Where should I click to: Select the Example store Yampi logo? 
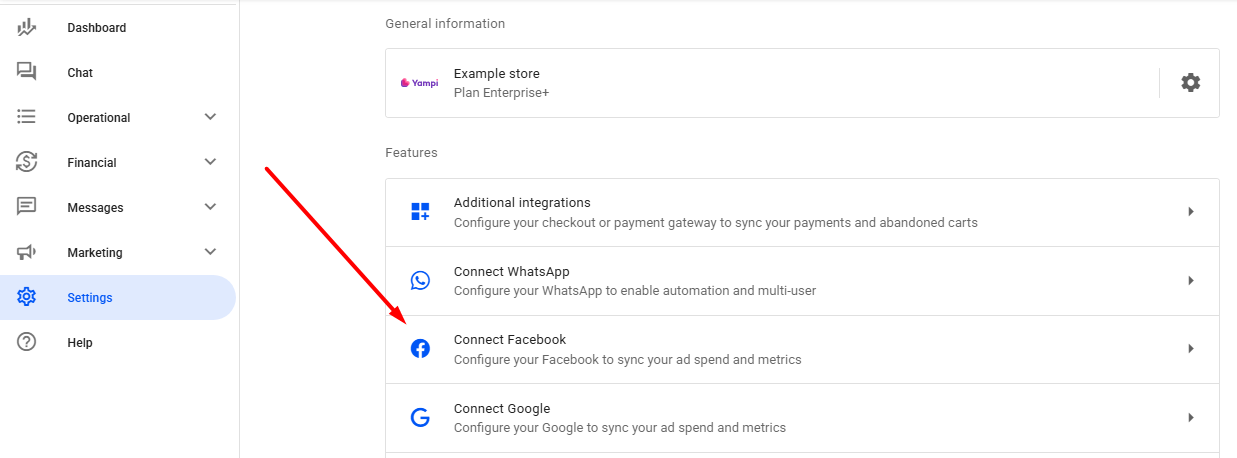[x=420, y=83]
